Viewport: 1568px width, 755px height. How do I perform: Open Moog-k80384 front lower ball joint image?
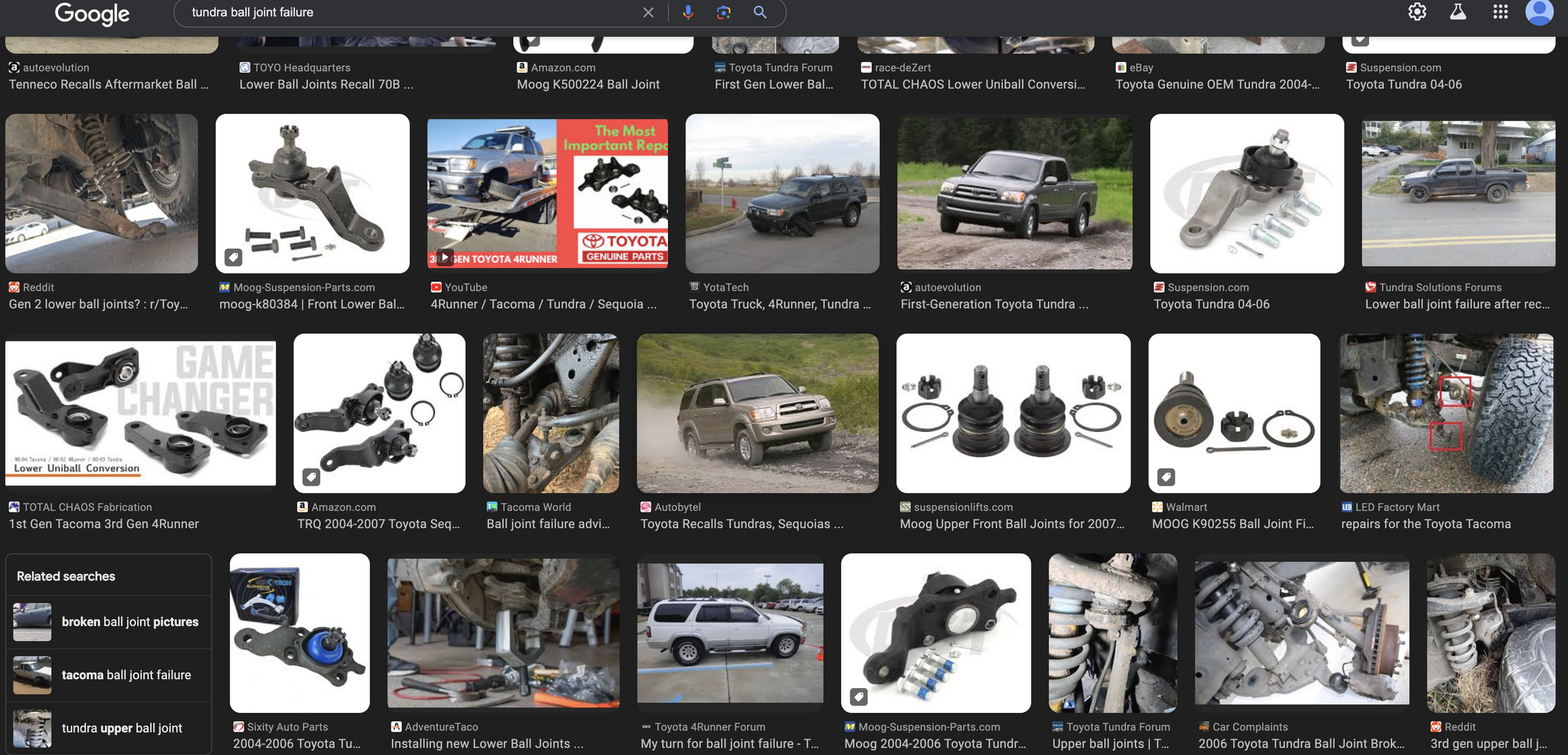(x=313, y=193)
